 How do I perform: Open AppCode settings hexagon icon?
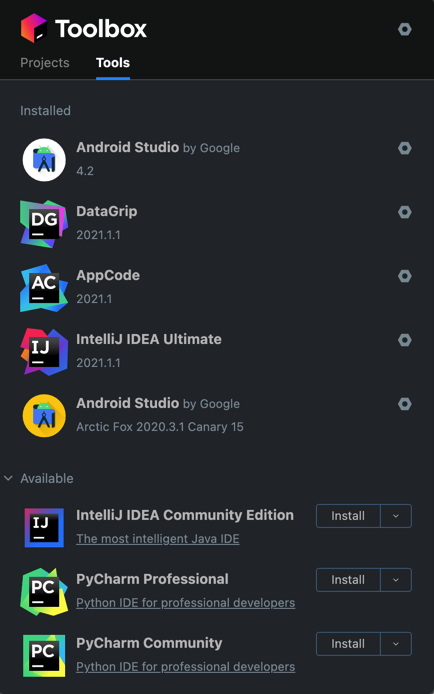pyautogui.click(x=404, y=276)
